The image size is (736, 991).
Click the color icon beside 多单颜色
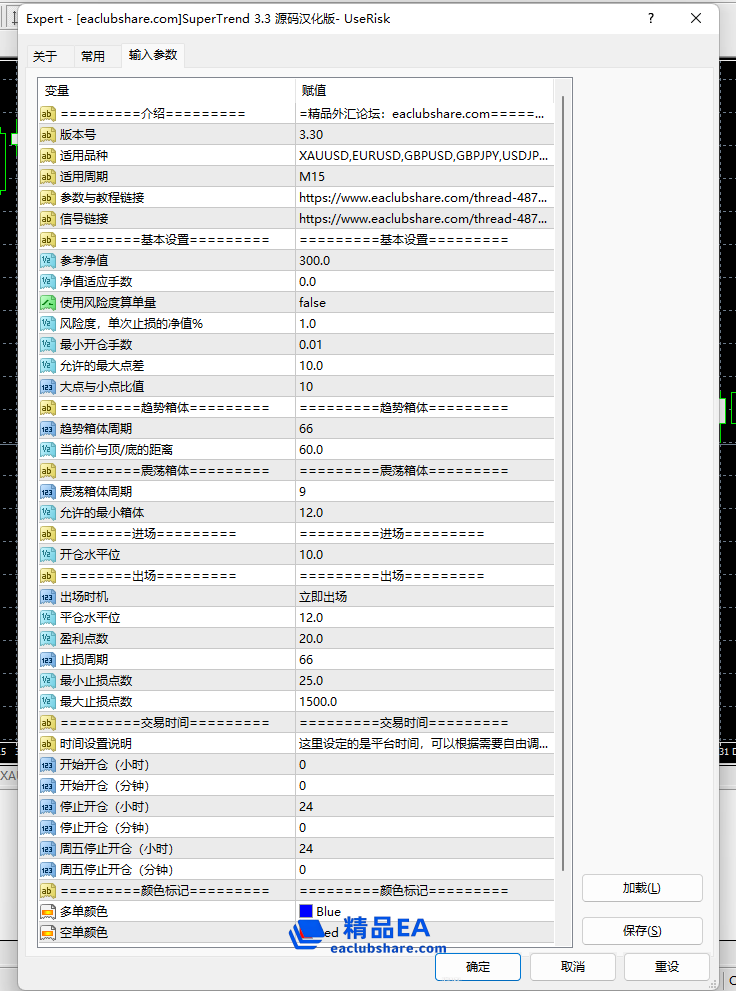(x=48, y=911)
